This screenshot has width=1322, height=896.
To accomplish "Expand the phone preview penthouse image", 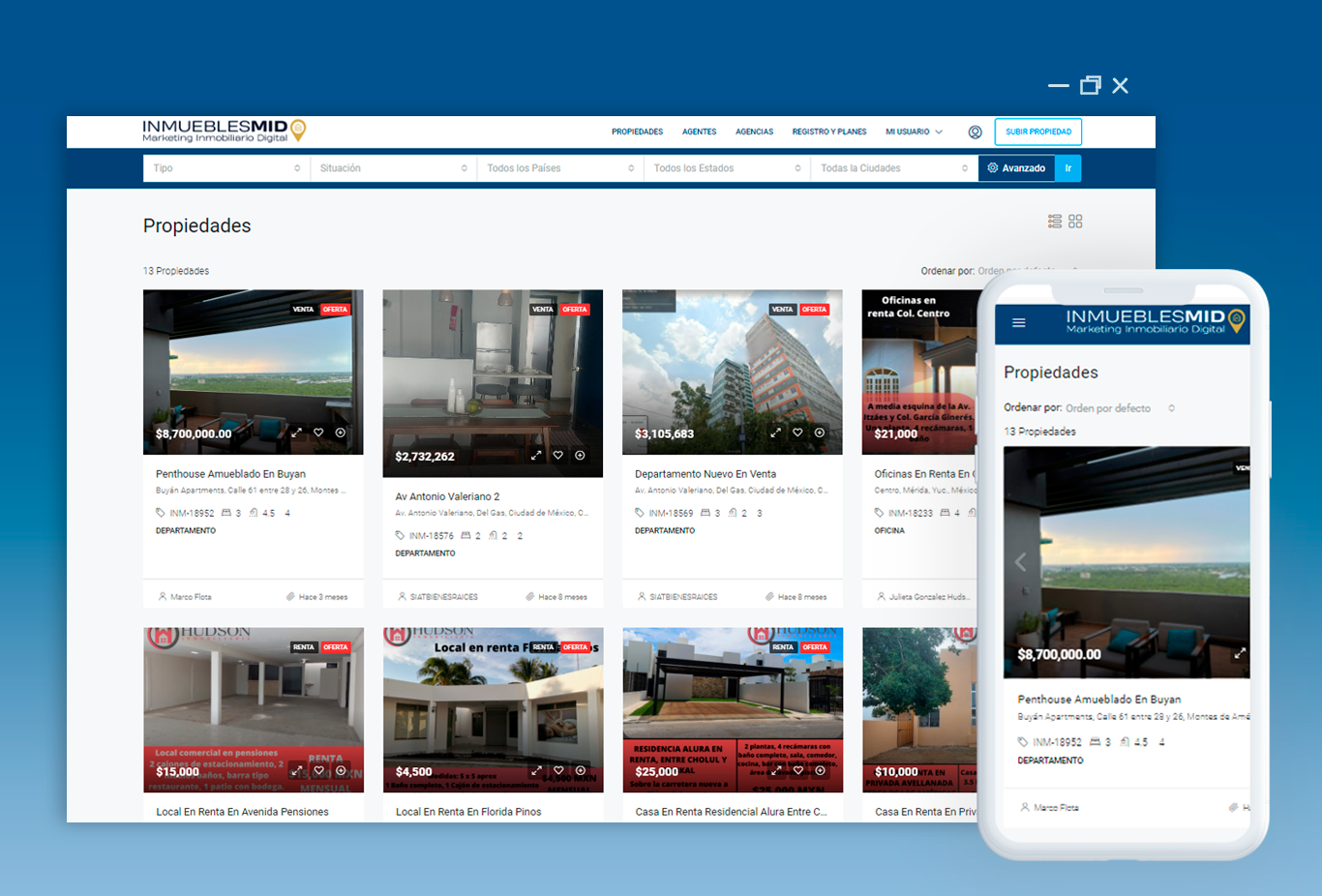I will pyautogui.click(x=1239, y=654).
